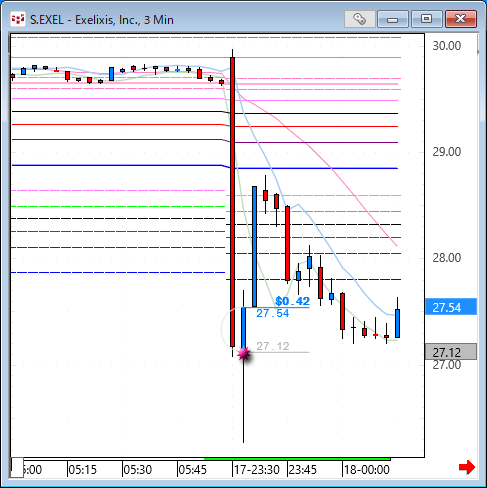The height and width of the screenshot is (488, 487).
Task: Click the red scroll-forward arrow
Action: [x=467, y=467]
